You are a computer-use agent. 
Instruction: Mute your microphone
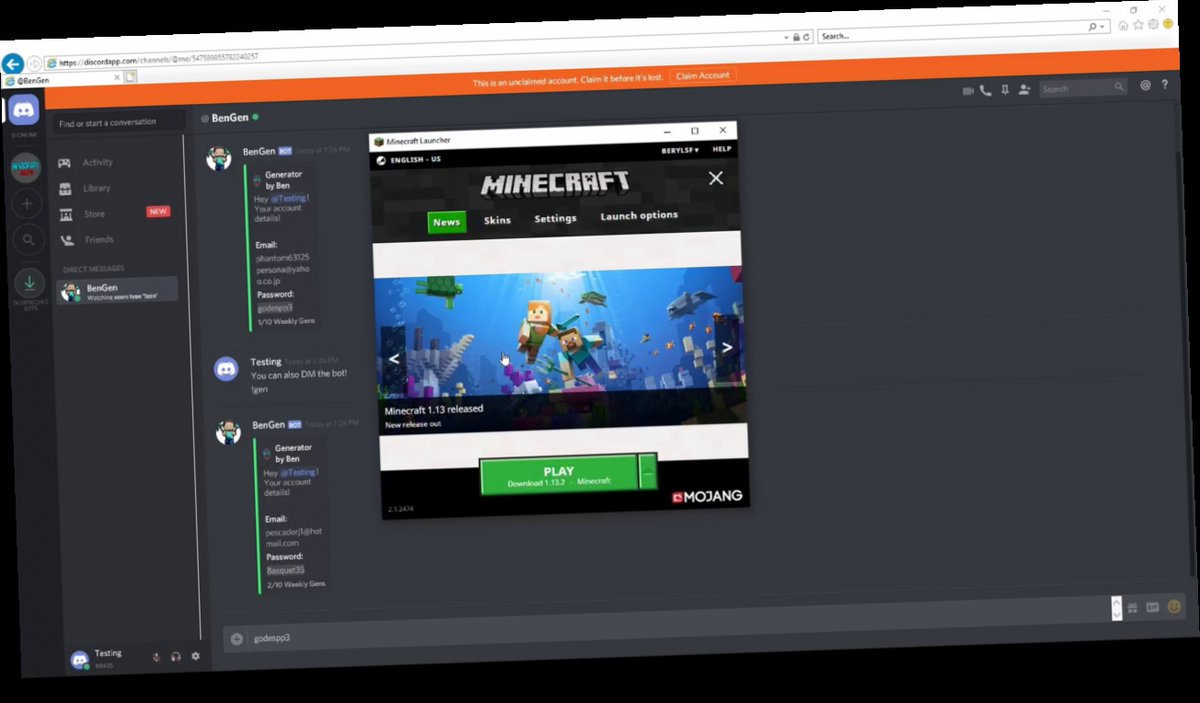click(x=156, y=658)
